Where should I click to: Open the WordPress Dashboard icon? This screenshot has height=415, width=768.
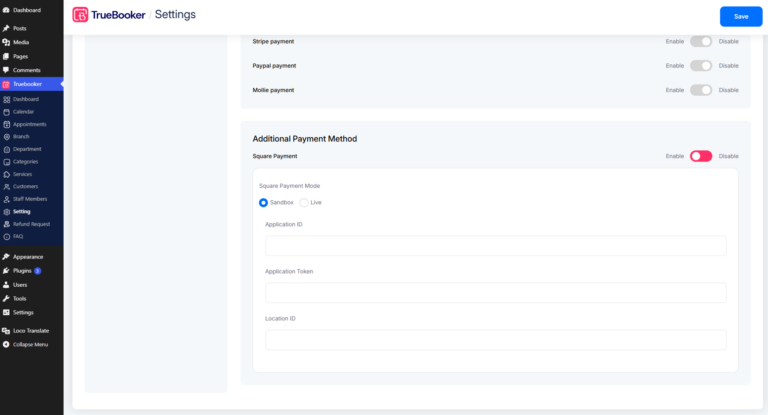(x=6, y=10)
